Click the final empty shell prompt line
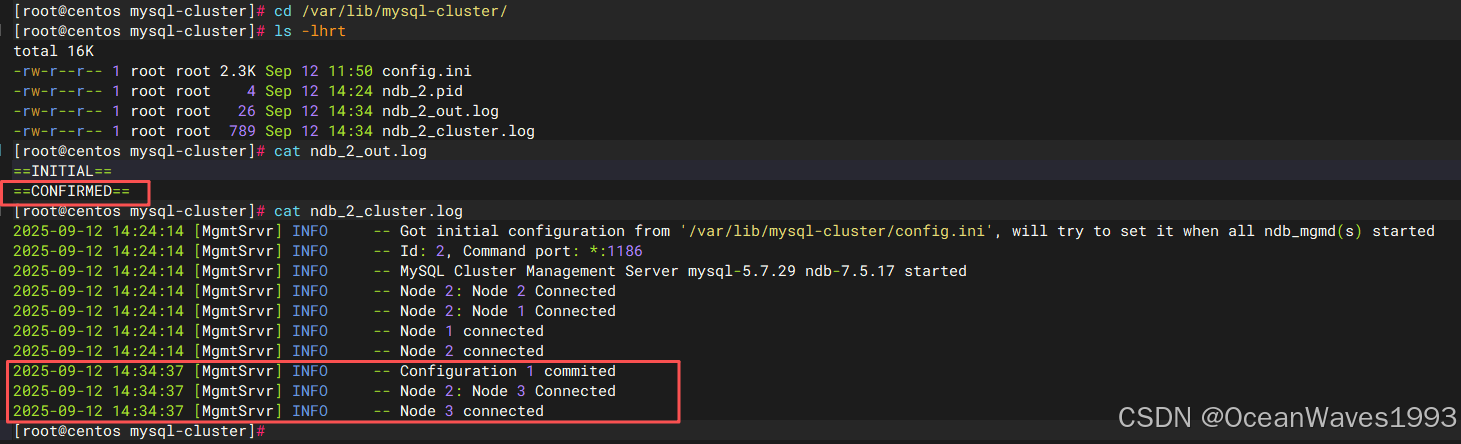Image resolution: width=1461 pixels, height=444 pixels. click(140, 431)
